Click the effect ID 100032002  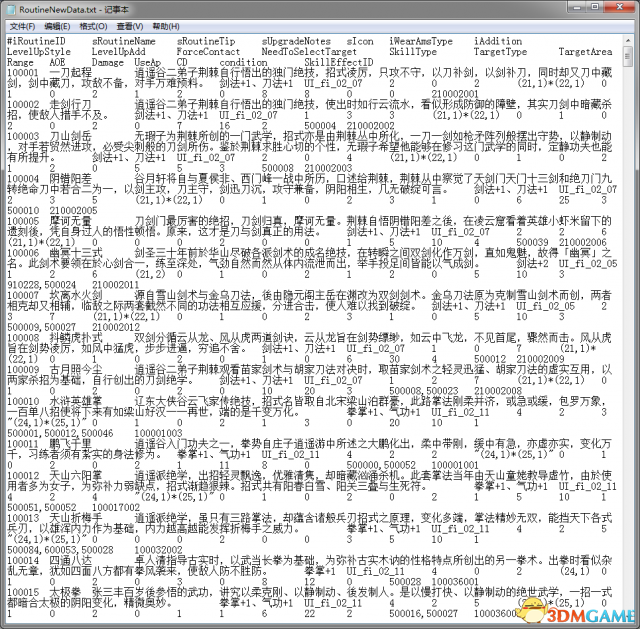coord(158,551)
